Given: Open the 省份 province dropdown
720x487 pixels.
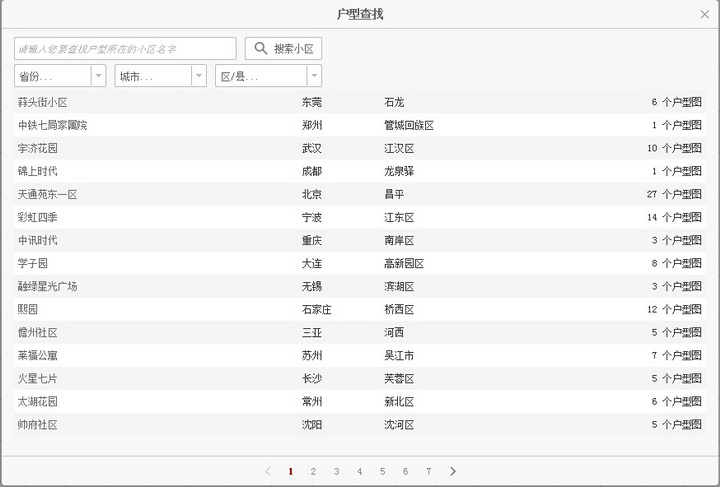Looking at the screenshot, I should pos(98,76).
